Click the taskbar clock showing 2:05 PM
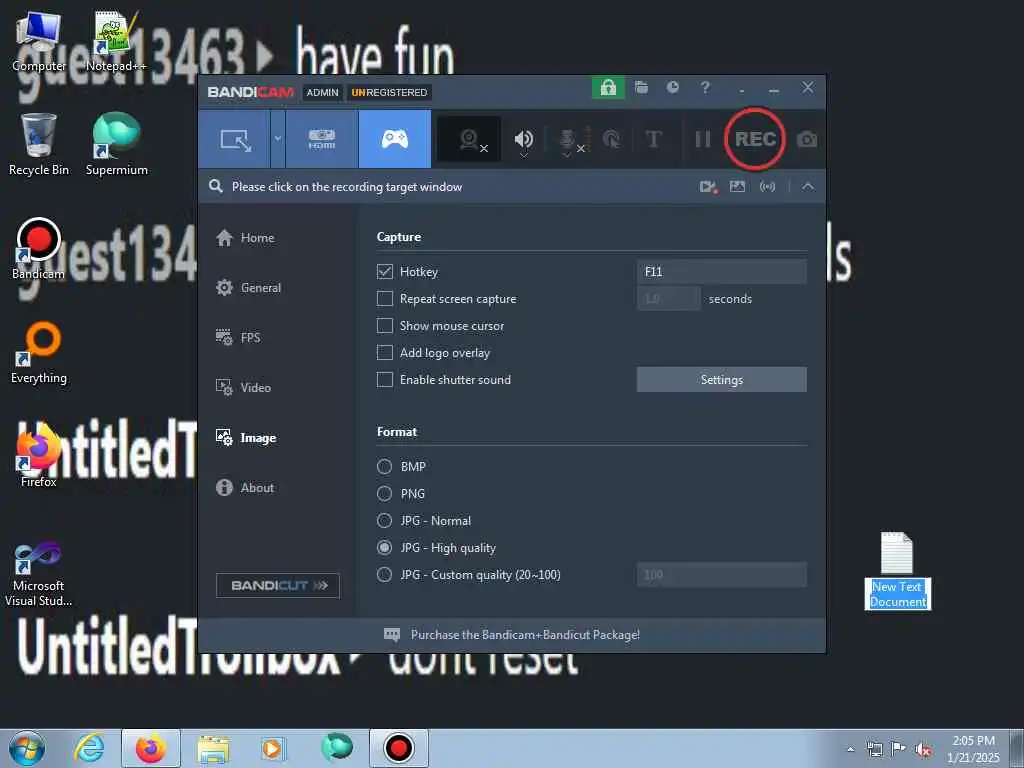Screen dimensions: 1024x768 [x=973, y=749]
